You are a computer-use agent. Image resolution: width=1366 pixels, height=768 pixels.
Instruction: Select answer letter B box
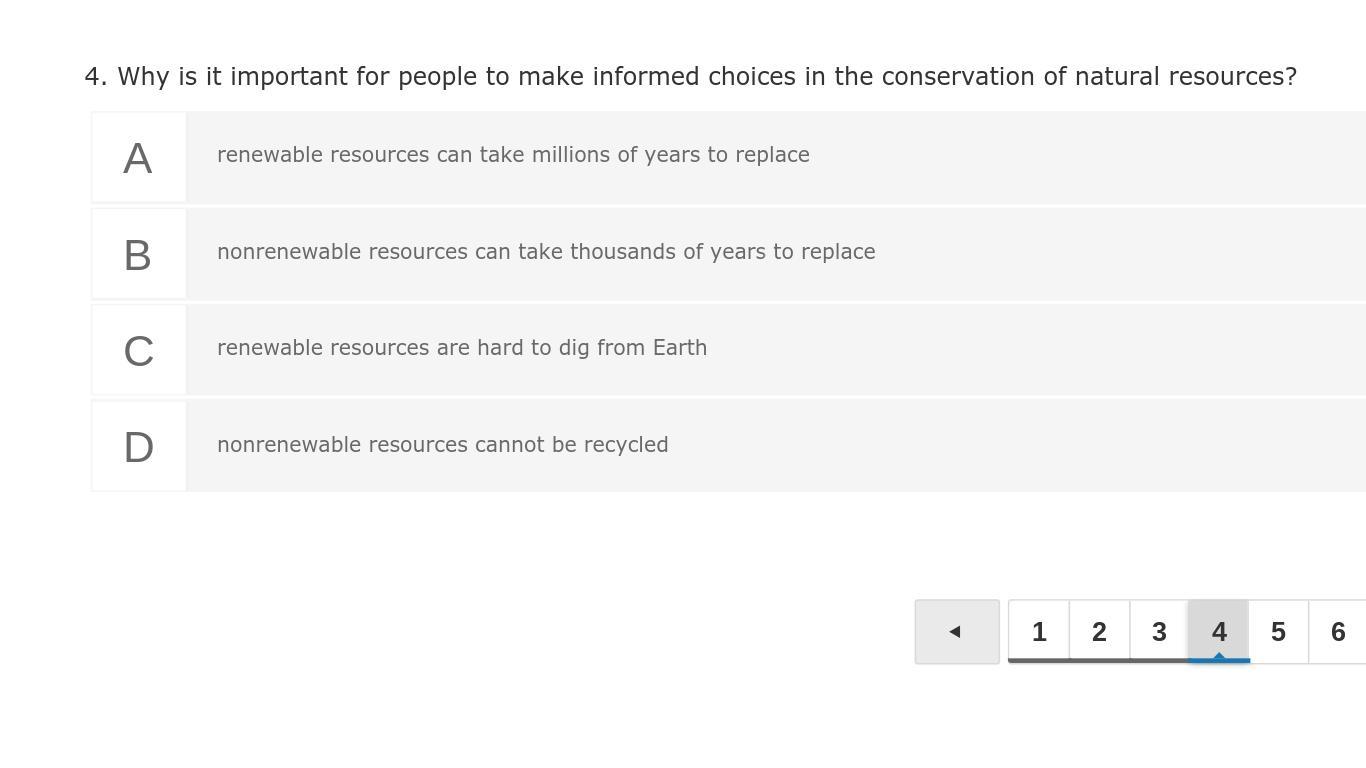coord(138,254)
